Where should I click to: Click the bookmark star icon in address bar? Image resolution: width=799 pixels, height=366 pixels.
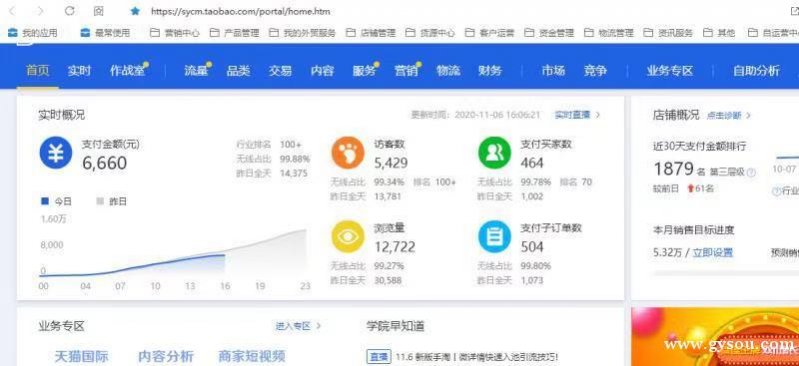tap(135, 11)
